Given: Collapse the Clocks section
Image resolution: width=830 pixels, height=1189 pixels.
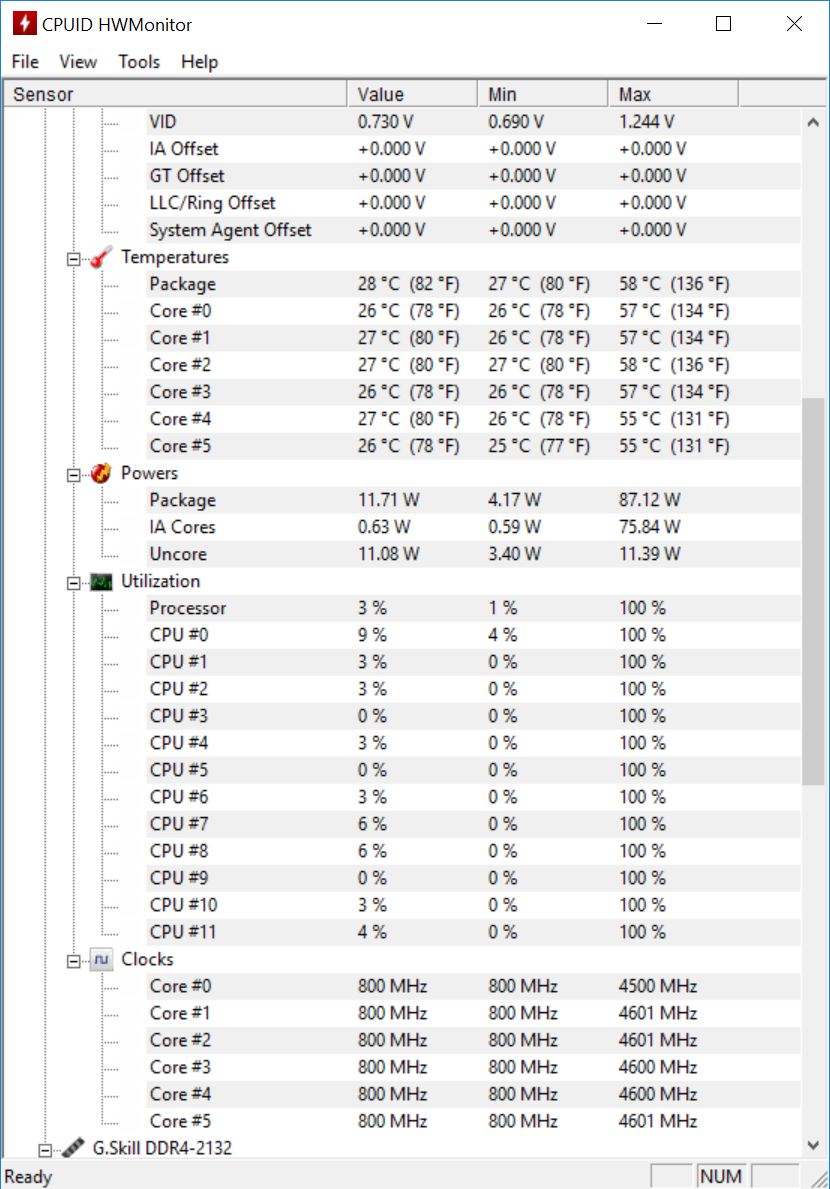Looking at the screenshot, I should click(x=73, y=960).
